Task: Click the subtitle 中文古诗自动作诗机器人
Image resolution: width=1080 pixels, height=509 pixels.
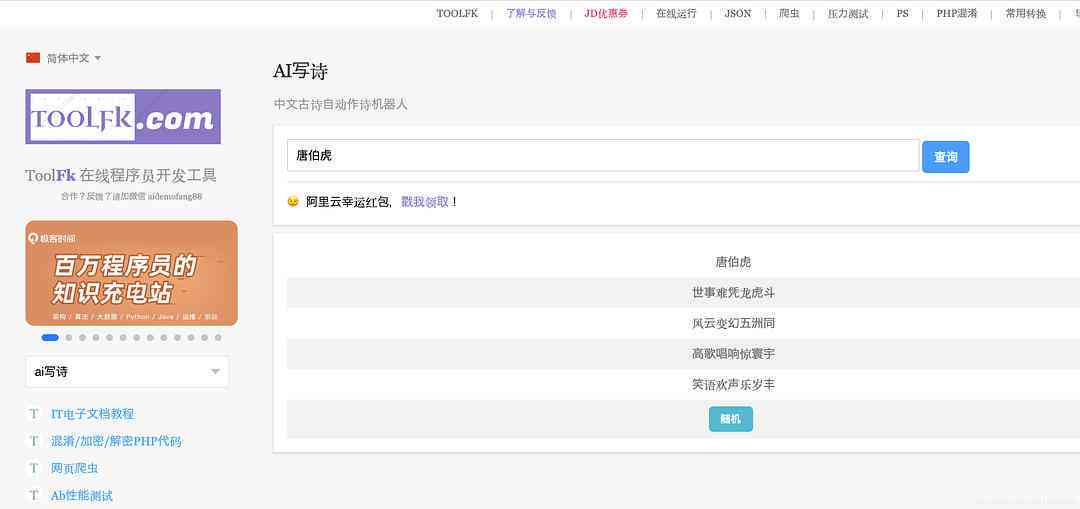Action: pos(341,104)
